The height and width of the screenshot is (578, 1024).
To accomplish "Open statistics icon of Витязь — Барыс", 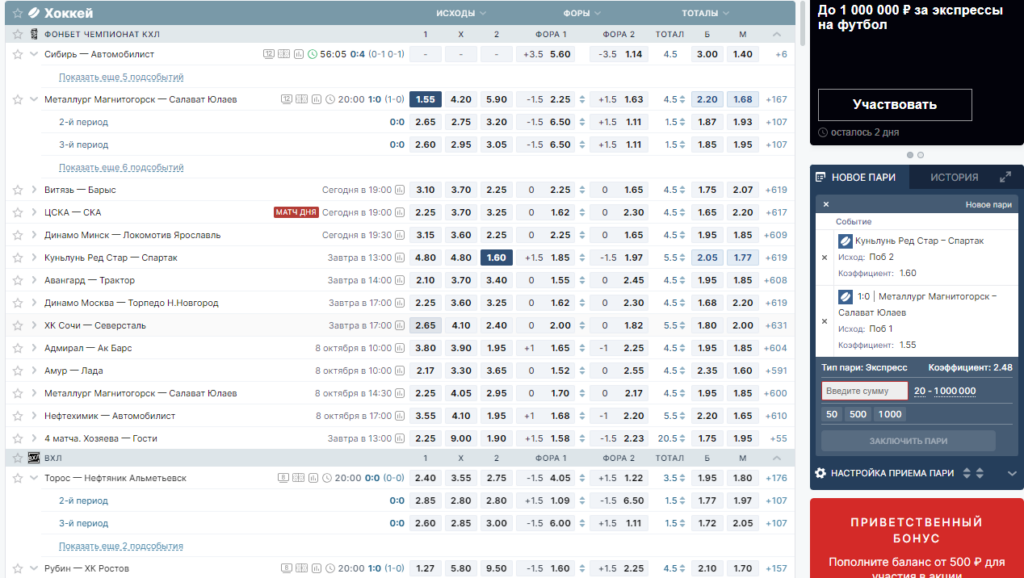I will pyautogui.click(x=400, y=190).
